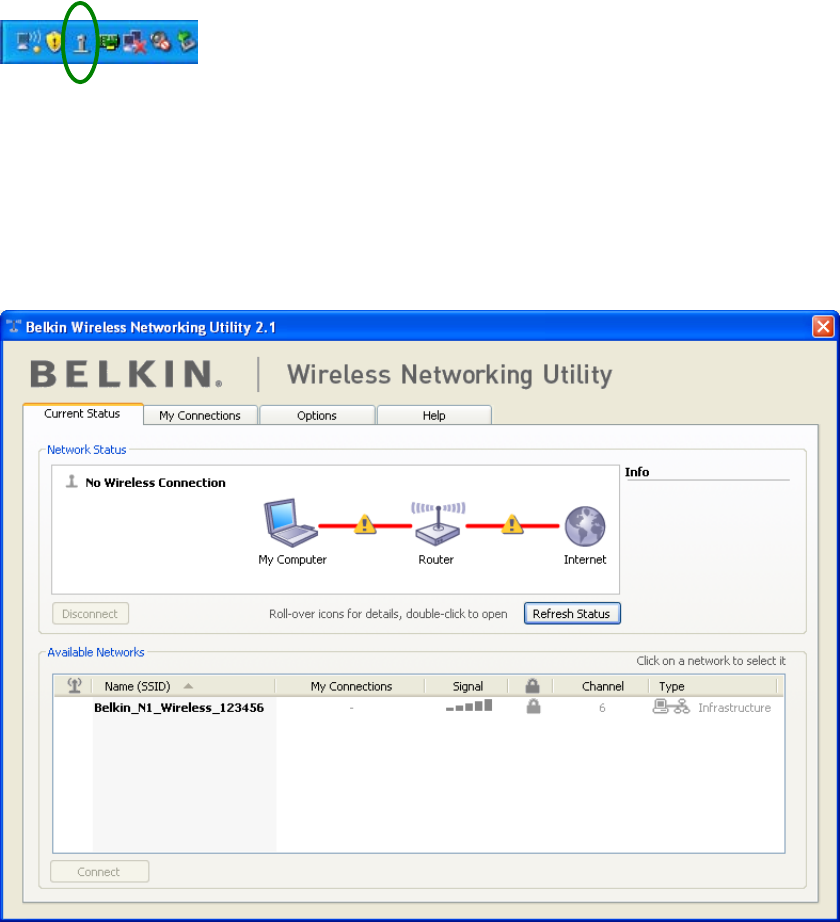840x922 pixels.
Task: Click the Safely Remove Hardware tray icon
Action: pos(187,41)
